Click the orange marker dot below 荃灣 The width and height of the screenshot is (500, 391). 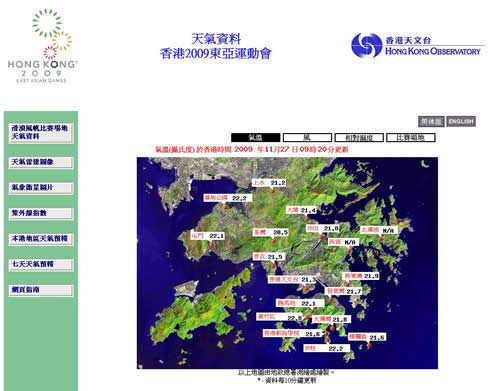274,241
